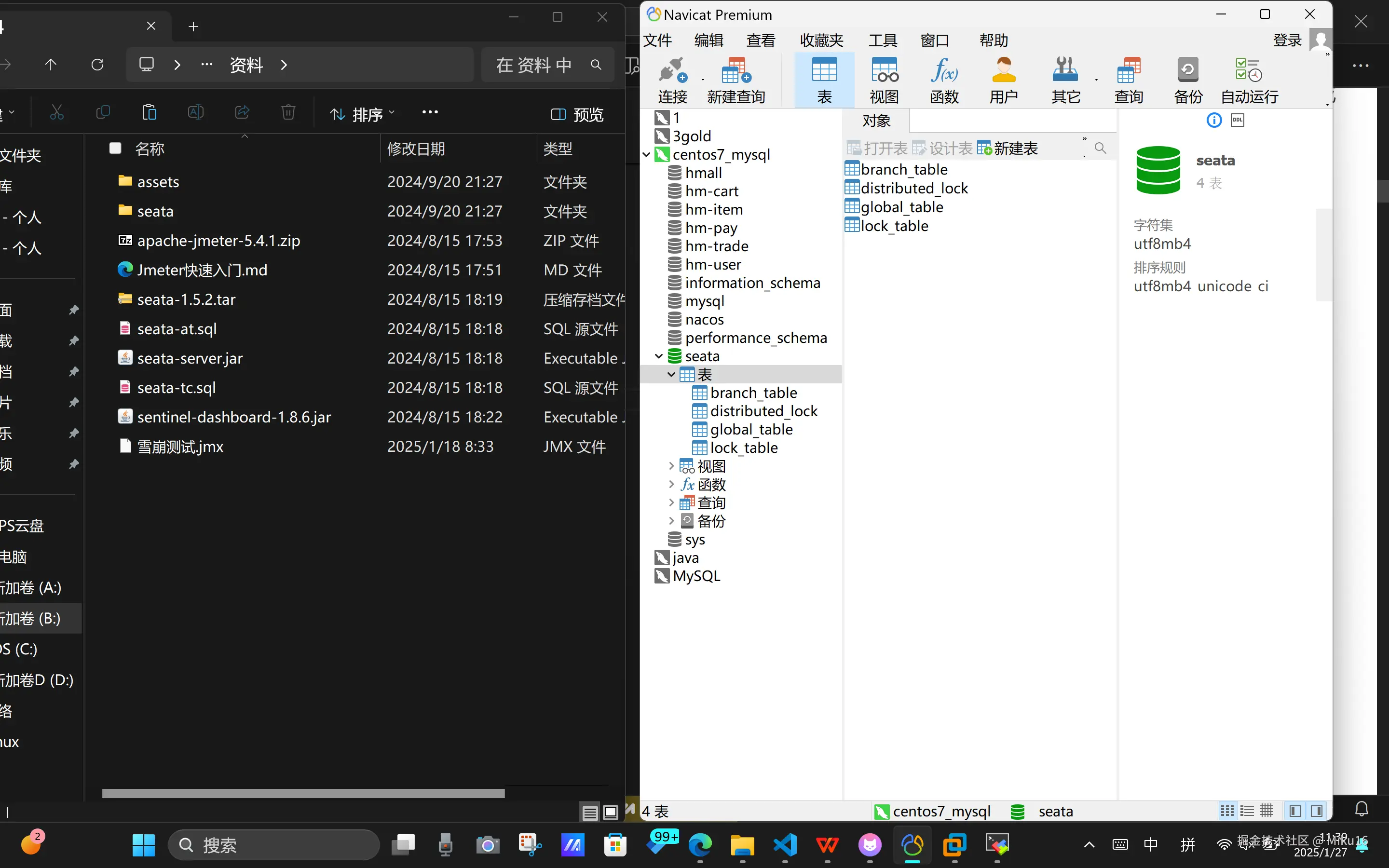Select the View icon in Navicat toolbar
This screenshot has height=868, width=1389.
[884, 70]
